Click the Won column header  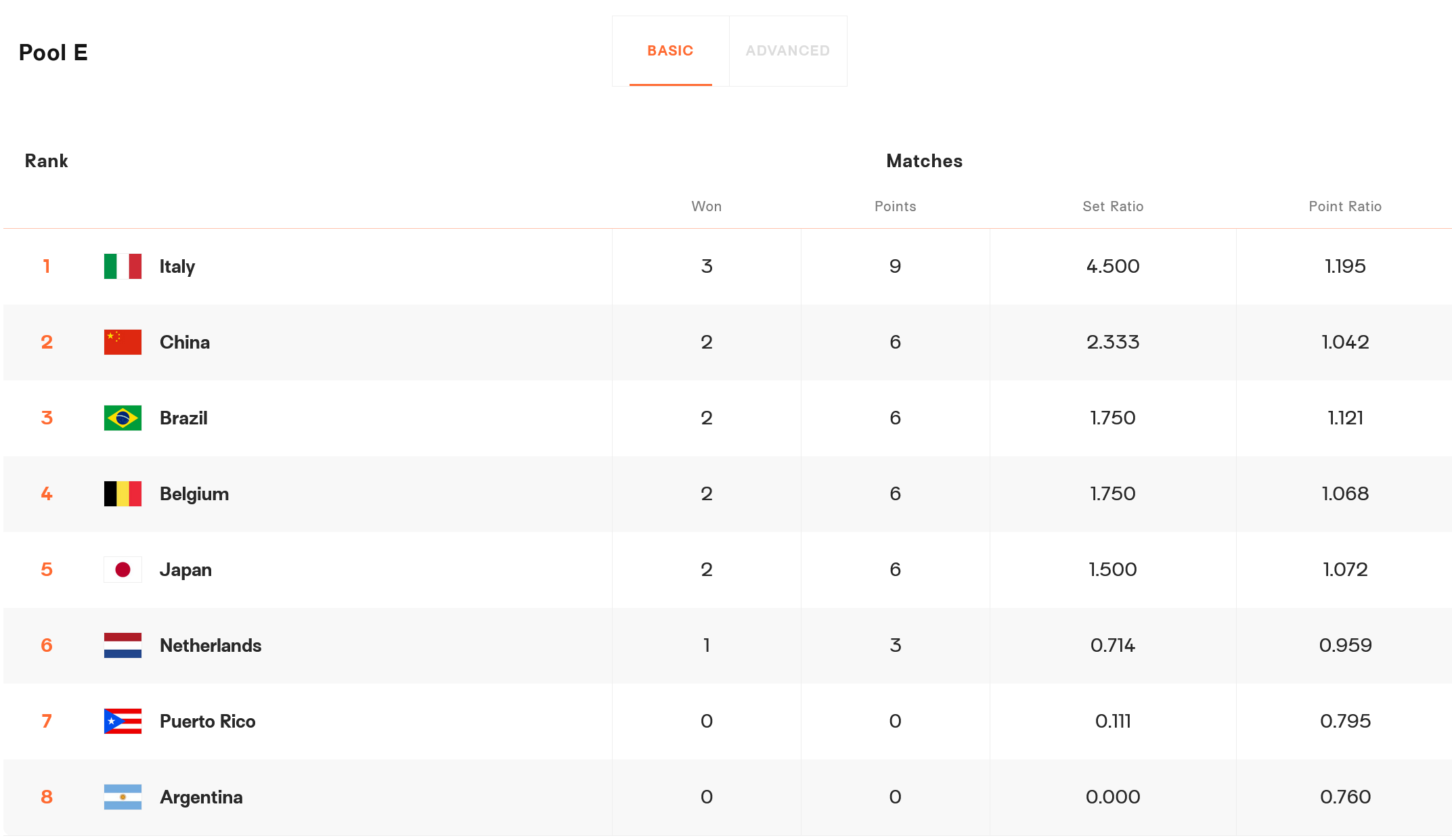point(706,206)
